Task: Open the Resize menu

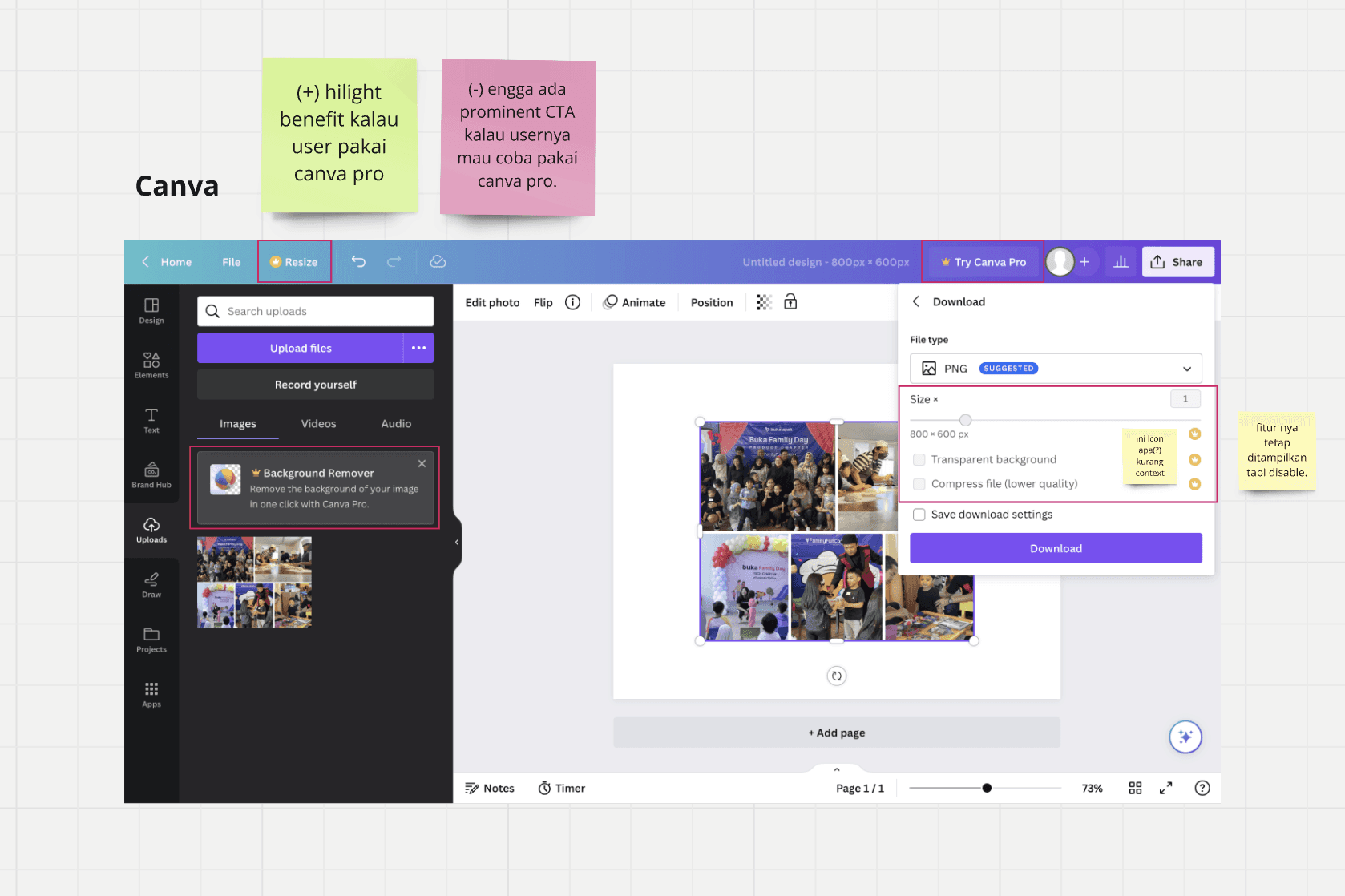Action: pos(293,262)
